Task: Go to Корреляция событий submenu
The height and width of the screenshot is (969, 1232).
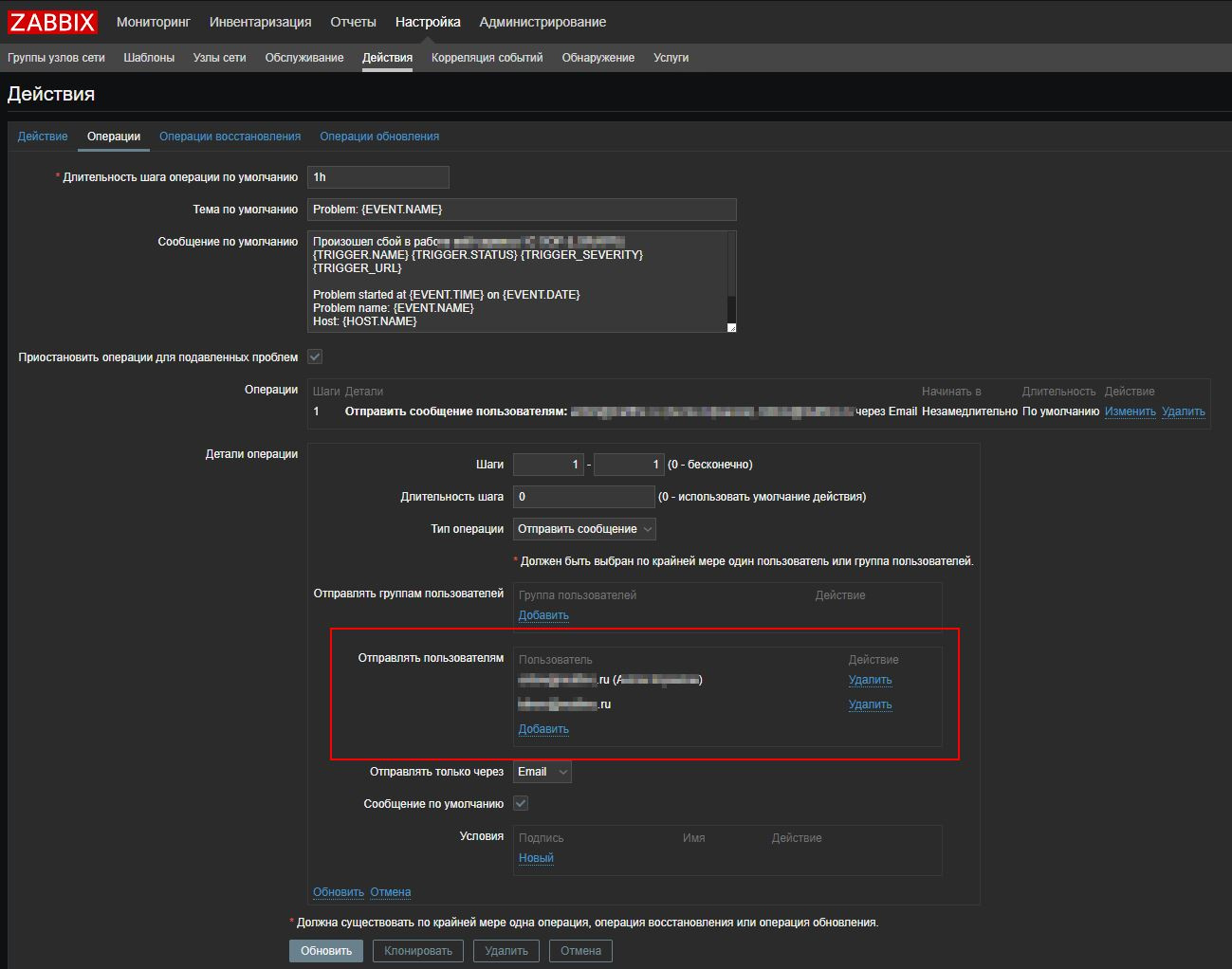Action: tap(487, 58)
